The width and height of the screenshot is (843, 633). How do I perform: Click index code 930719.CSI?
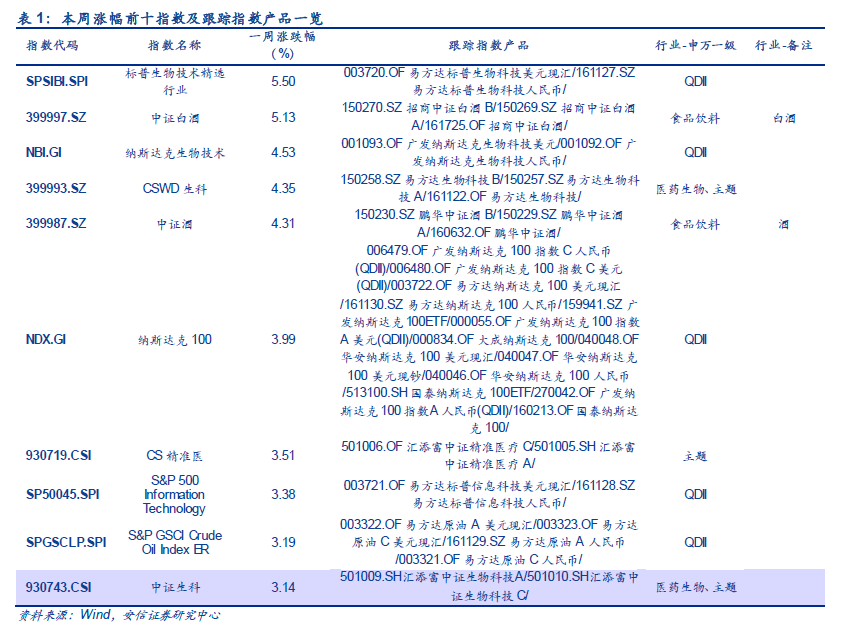(59, 456)
